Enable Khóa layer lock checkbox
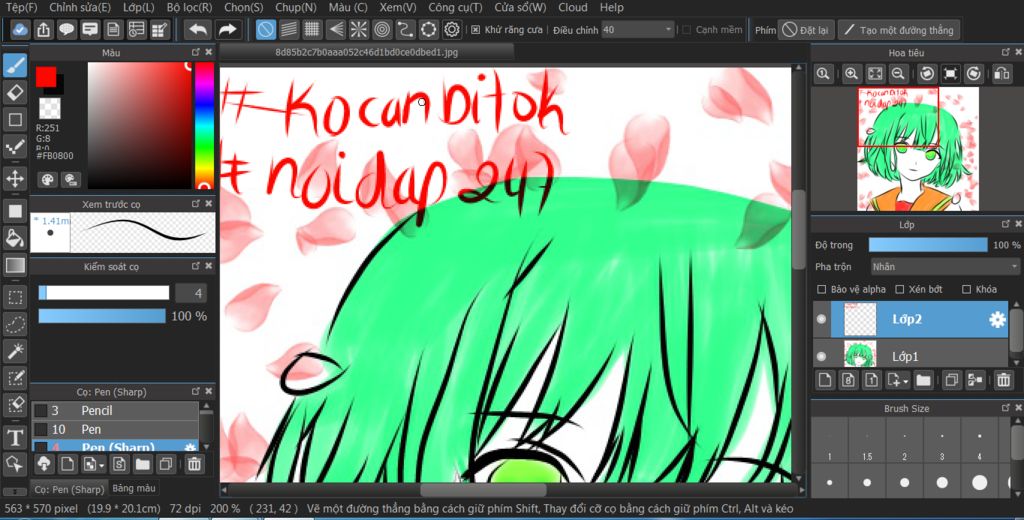This screenshot has width=1024, height=520. (x=967, y=289)
